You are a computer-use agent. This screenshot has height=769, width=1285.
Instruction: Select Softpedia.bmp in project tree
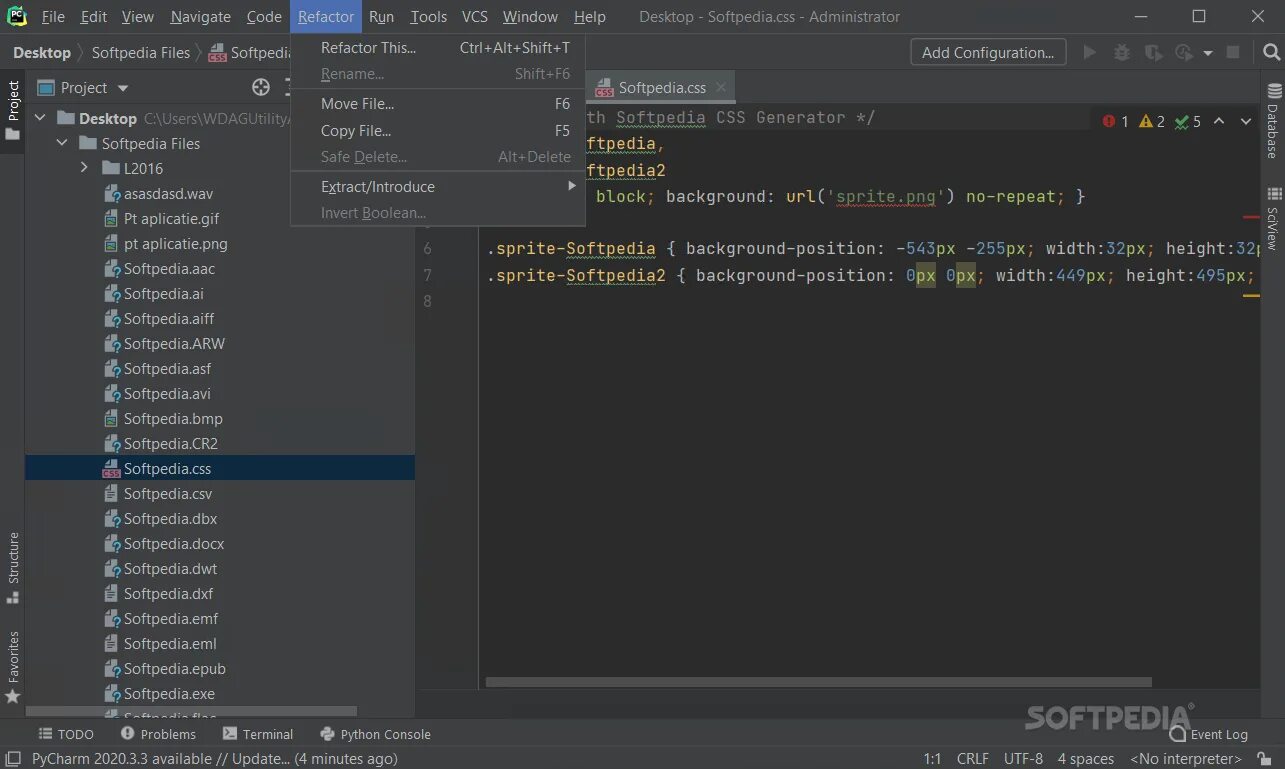point(220,419)
